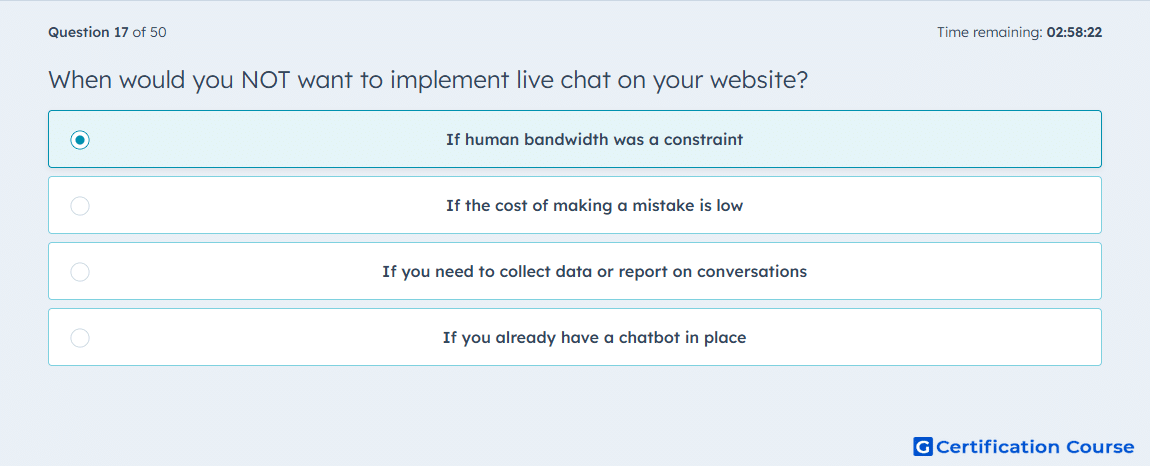
Task: Click the 'If the cost of making a mistake is low' text
Action: point(594,206)
